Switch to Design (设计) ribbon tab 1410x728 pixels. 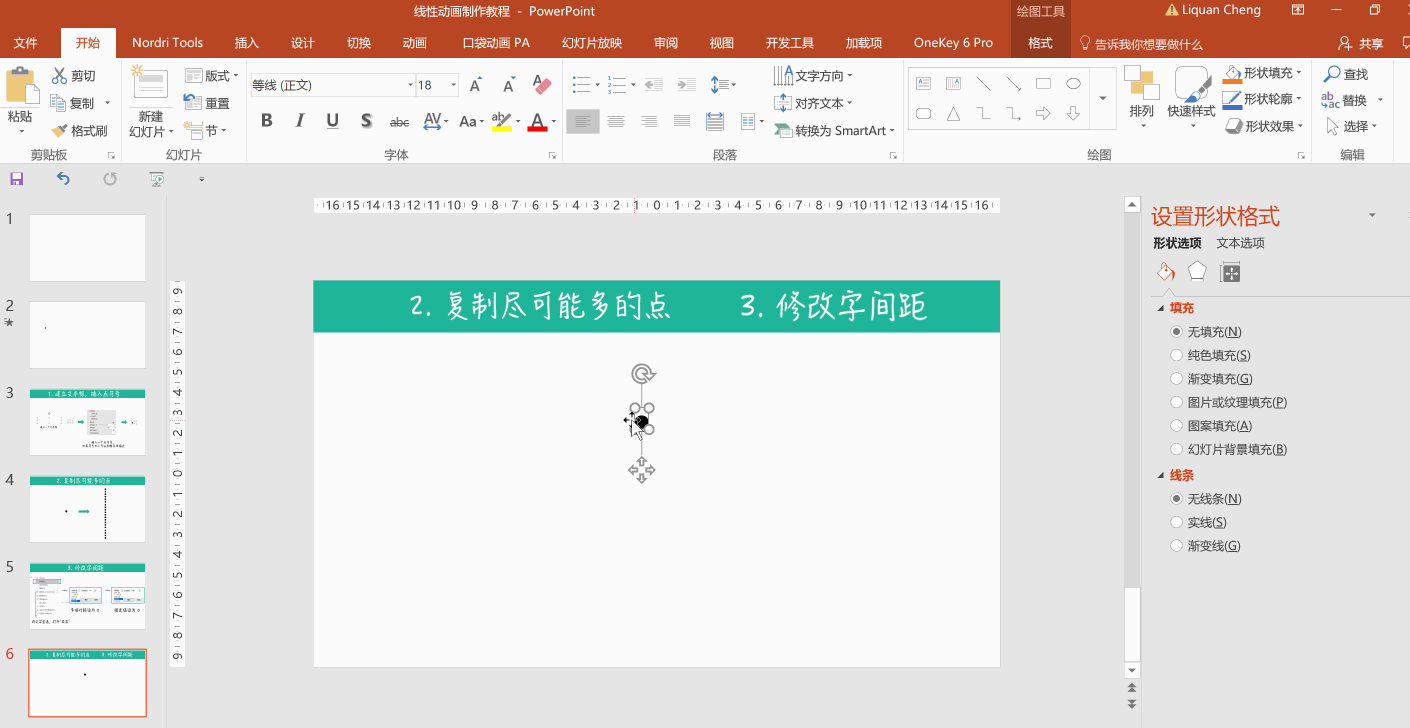click(x=303, y=43)
